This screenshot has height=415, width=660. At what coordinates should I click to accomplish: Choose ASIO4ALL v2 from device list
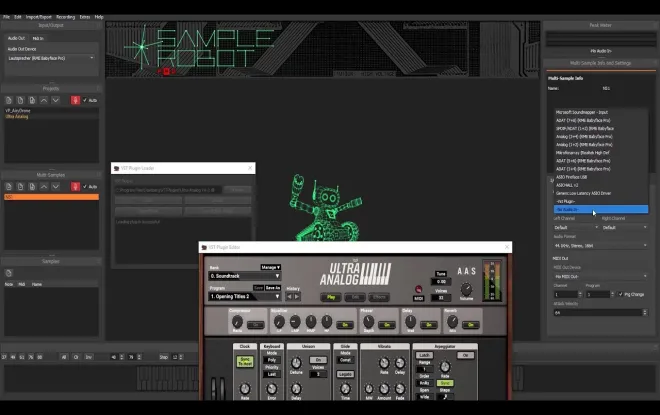coord(601,185)
